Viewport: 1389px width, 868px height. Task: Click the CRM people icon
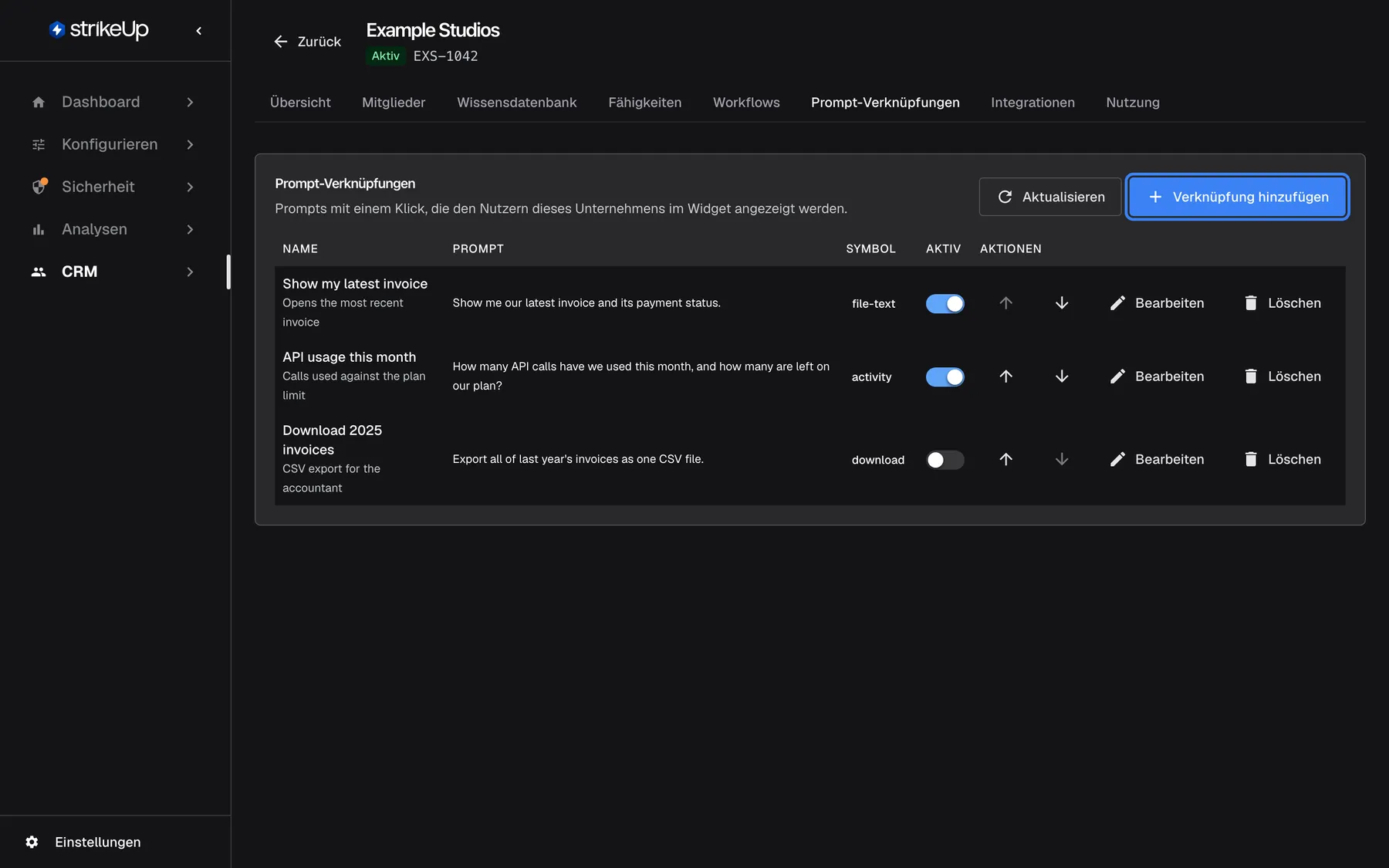[39, 272]
